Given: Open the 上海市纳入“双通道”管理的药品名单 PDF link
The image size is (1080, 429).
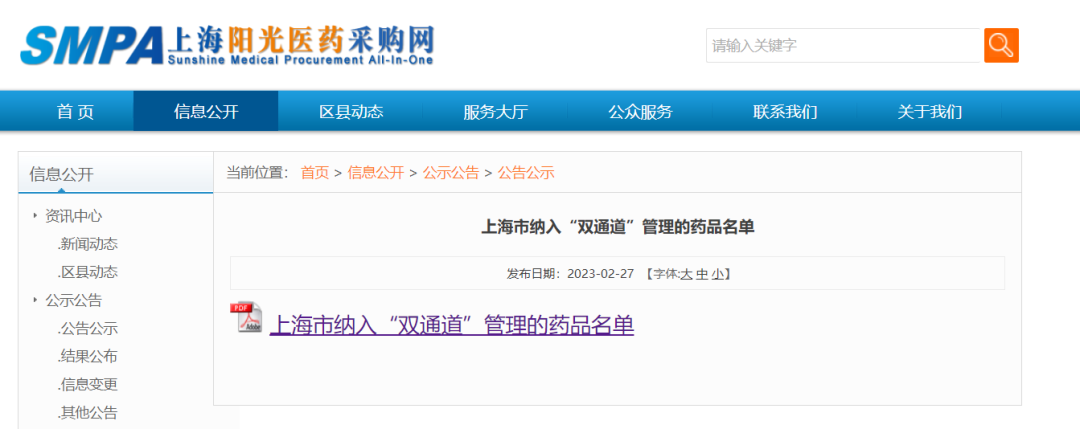Looking at the screenshot, I should click(452, 325).
